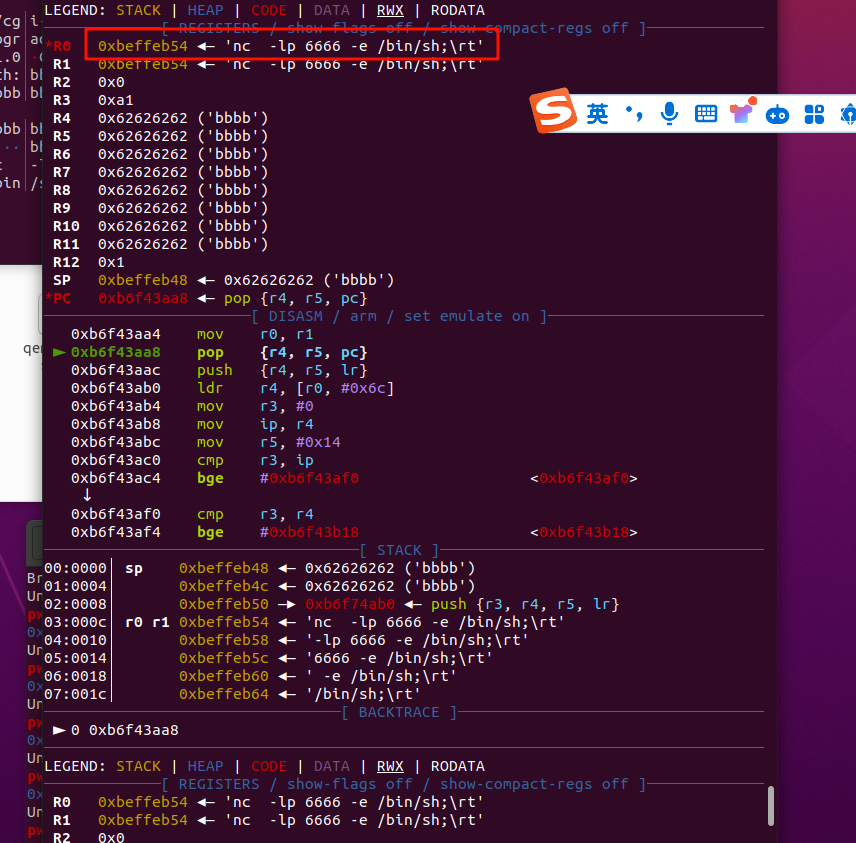Image resolution: width=856 pixels, height=843 pixels.
Task: Click the game controller icon in IME bar
Action: point(777,115)
